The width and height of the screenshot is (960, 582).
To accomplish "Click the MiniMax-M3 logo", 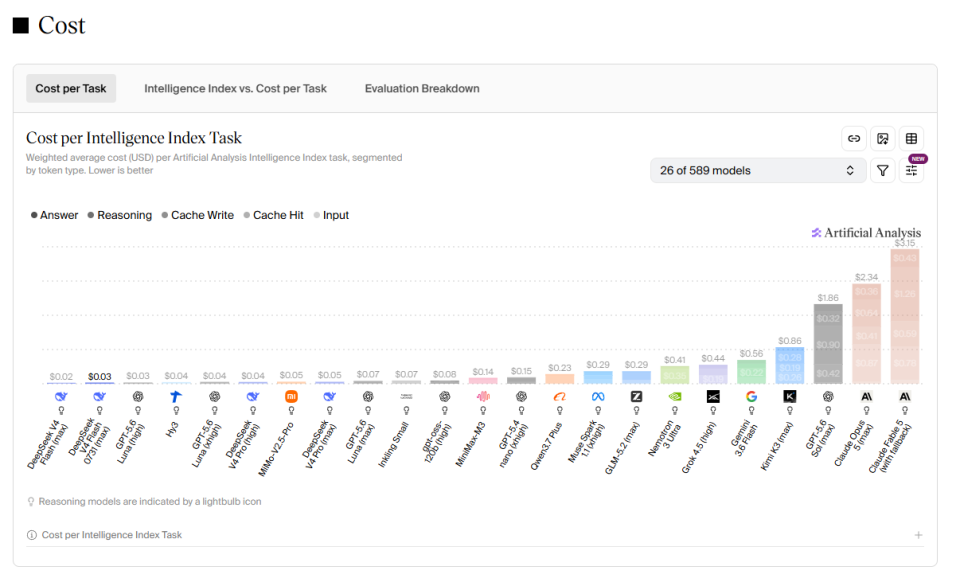I will (483, 397).
